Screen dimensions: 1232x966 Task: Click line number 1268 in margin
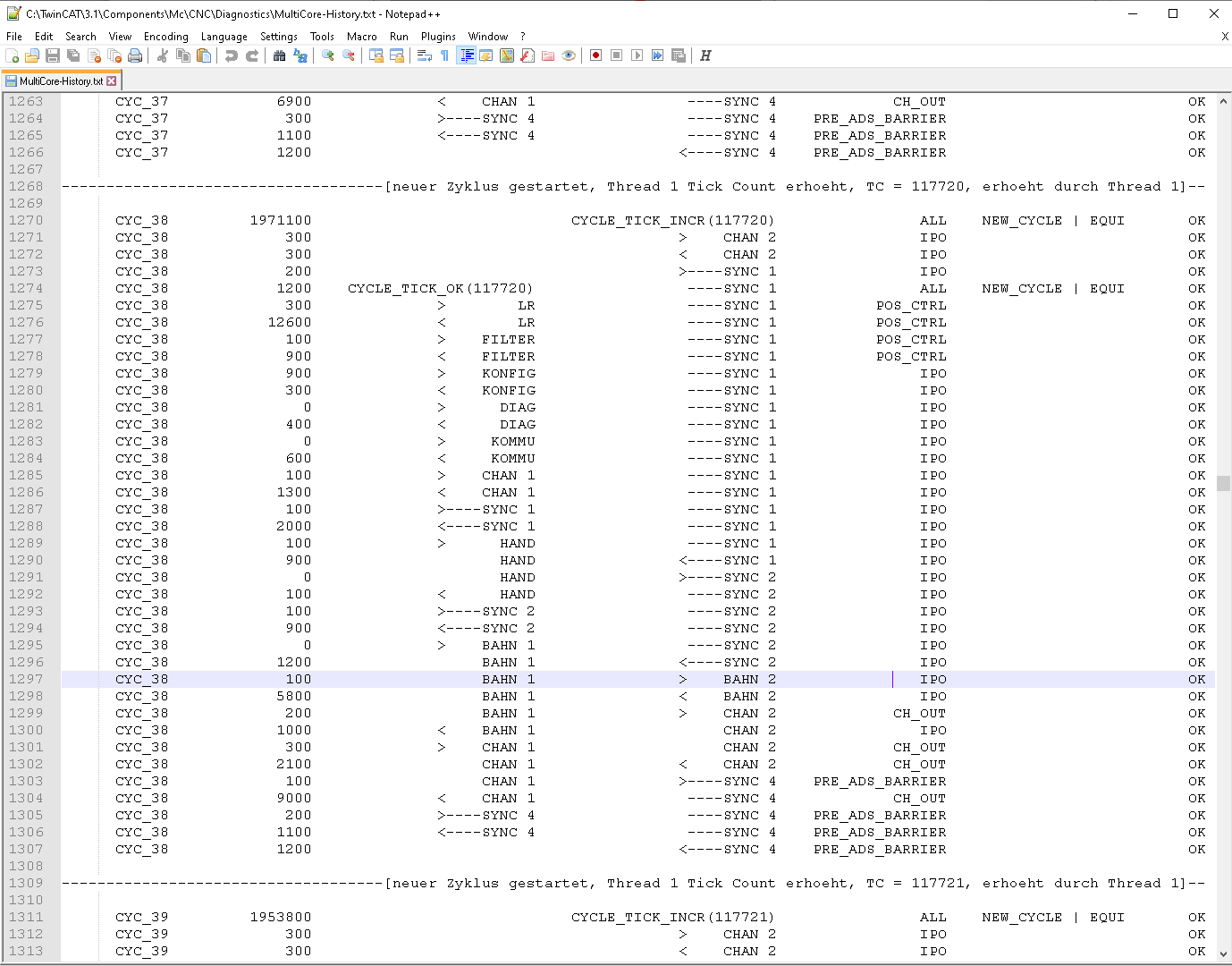(x=26, y=186)
